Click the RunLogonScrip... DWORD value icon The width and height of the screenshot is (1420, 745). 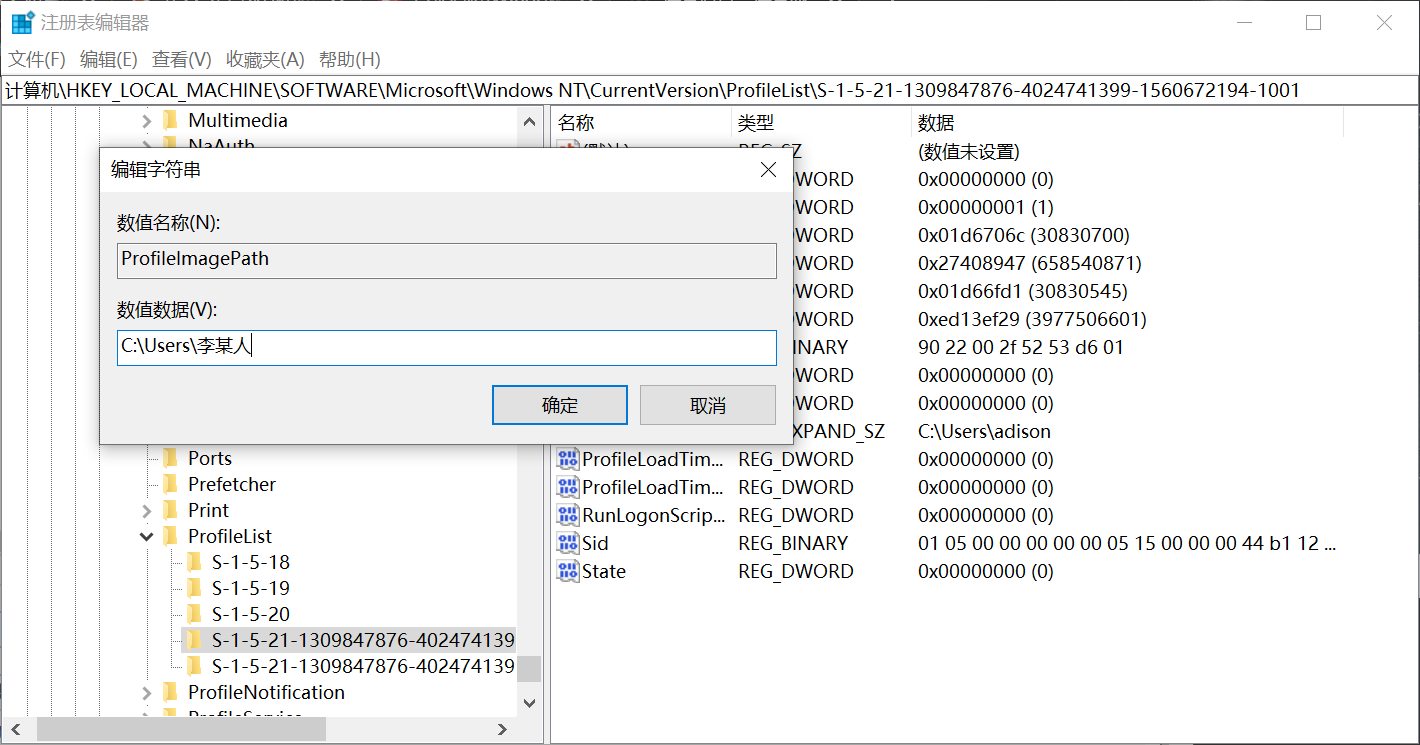tap(568, 515)
